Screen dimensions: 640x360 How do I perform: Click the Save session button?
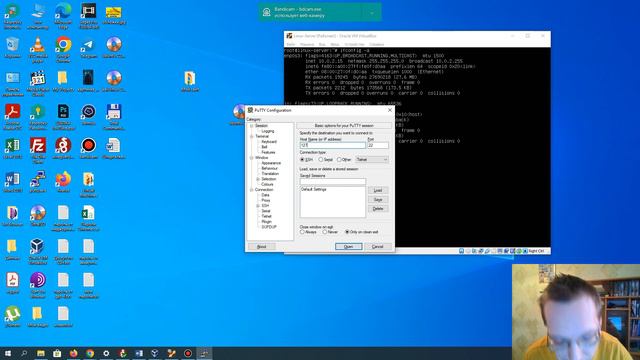(378, 200)
